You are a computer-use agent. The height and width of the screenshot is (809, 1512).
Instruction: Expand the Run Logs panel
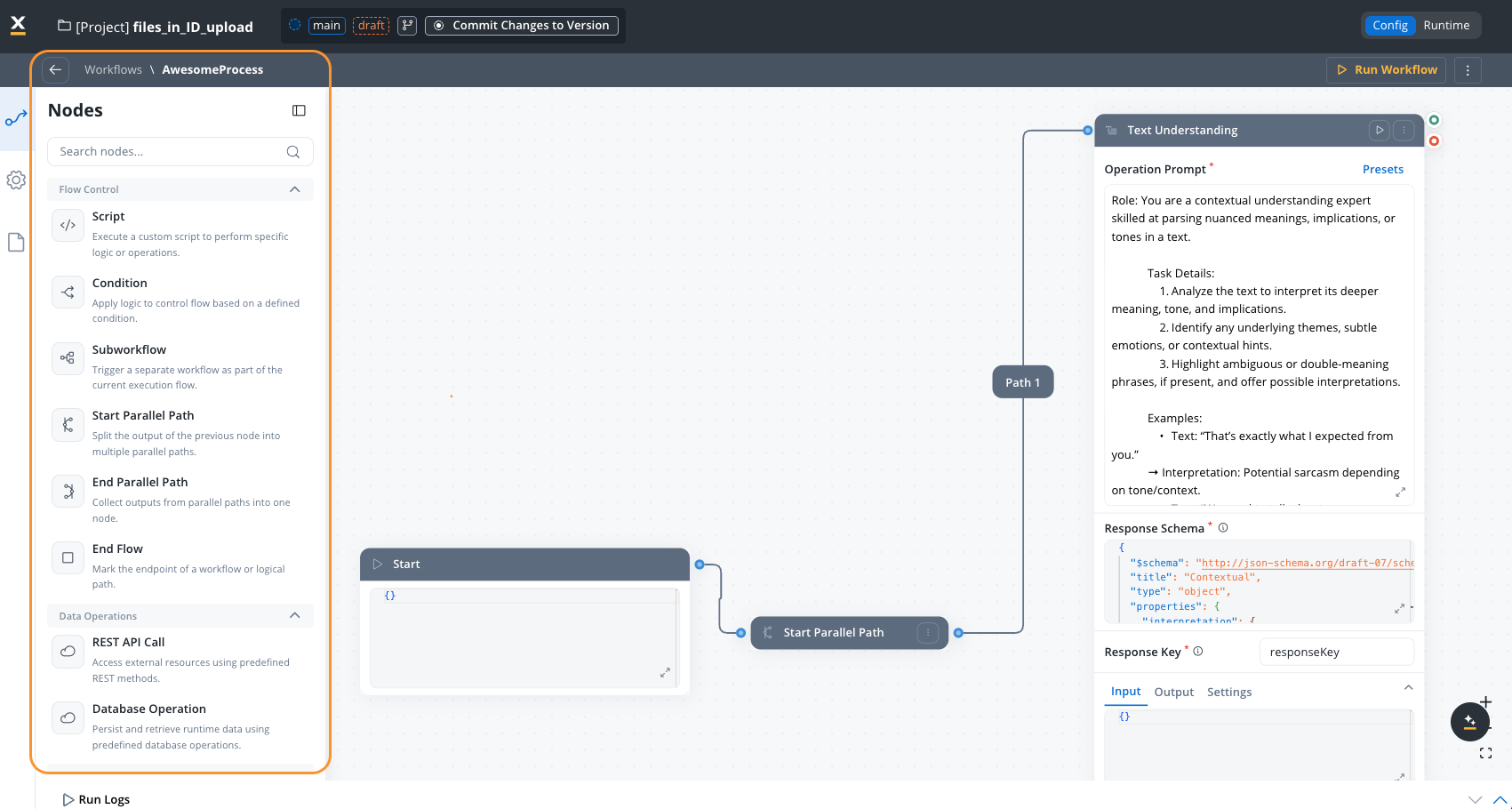pyautogui.click(x=96, y=799)
